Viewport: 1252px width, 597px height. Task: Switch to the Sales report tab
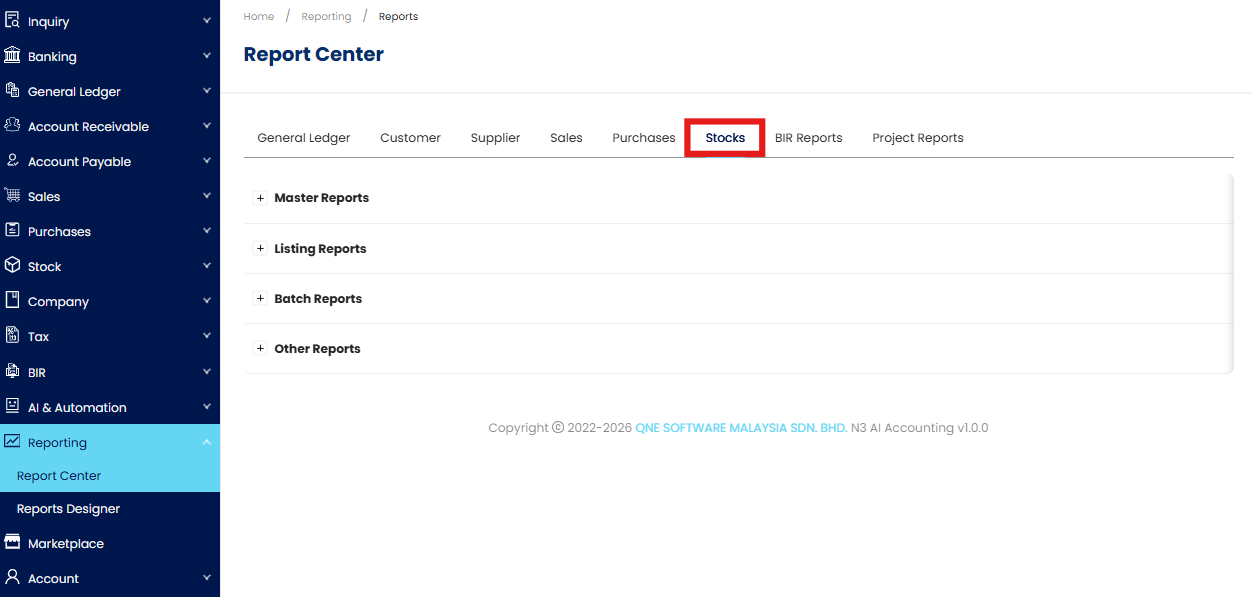566,138
